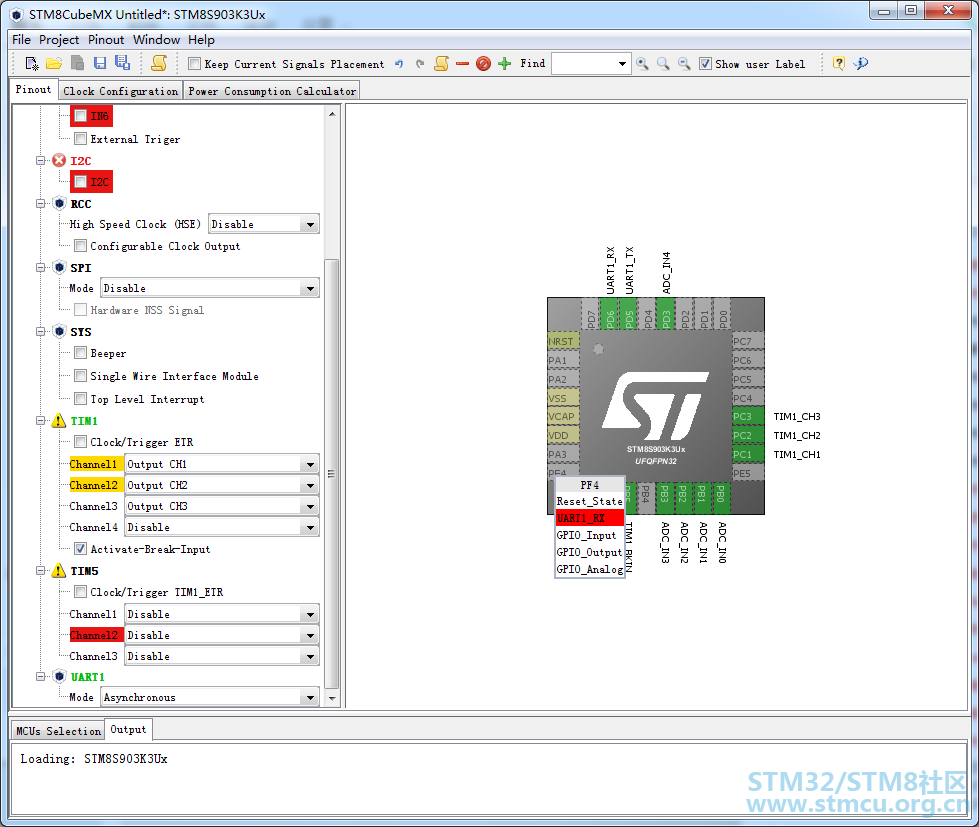The width and height of the screenshot is (979, 827).
Task: Check Single Wire Interface Module
Action: [x=81, y=376]
